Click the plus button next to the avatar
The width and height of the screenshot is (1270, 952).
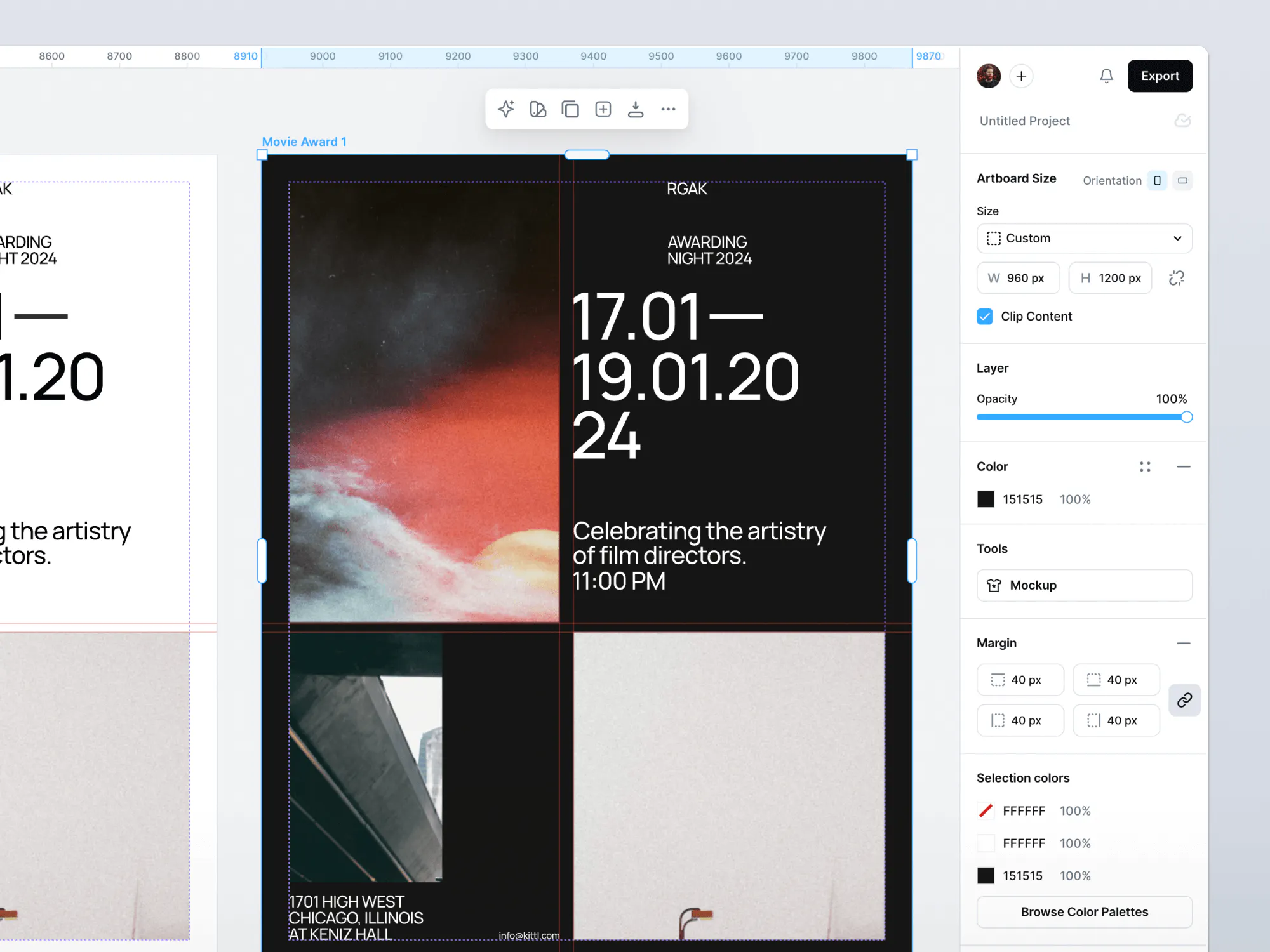pos(1021,76)
